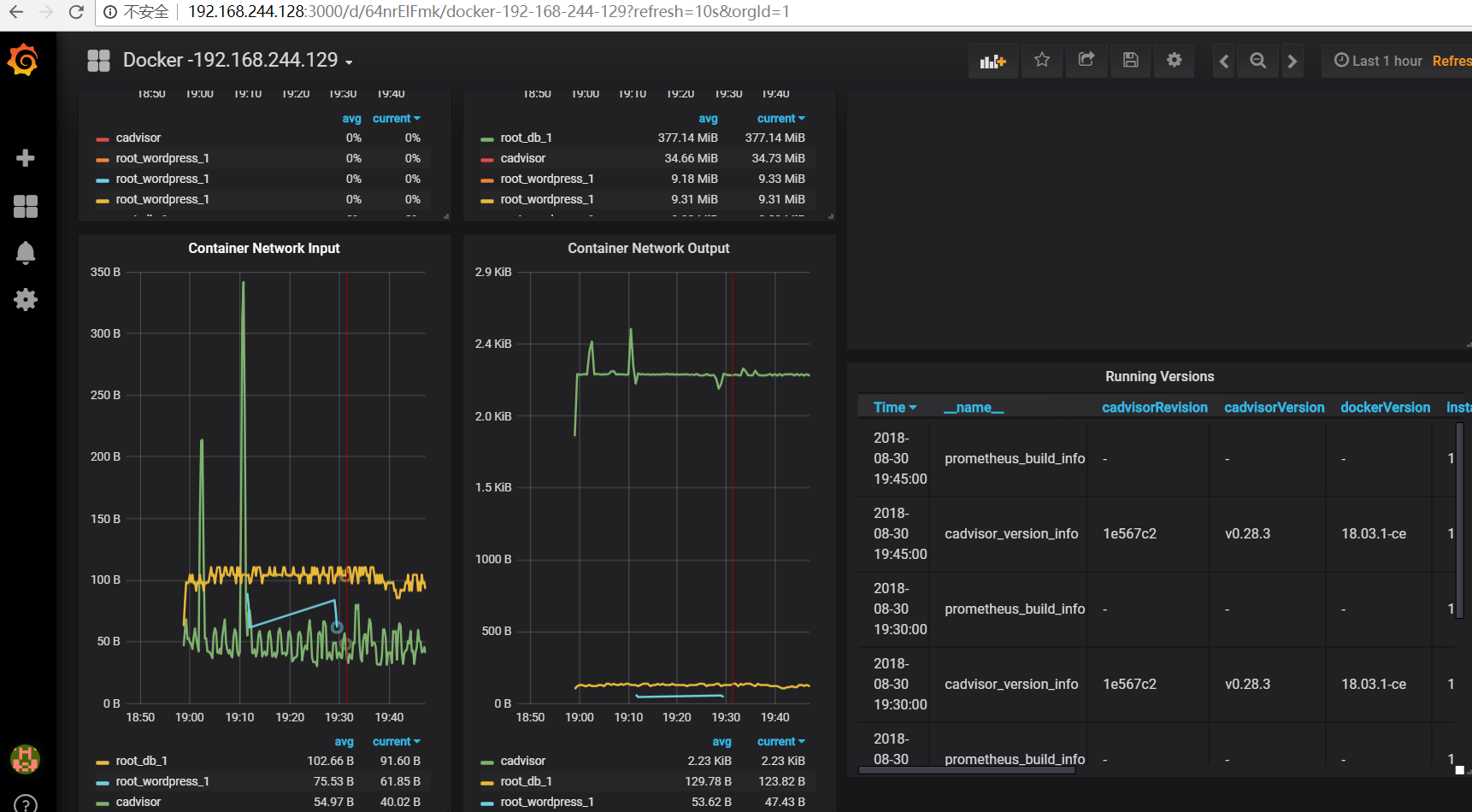
Task: Toggle root_wordpress_1 in Network Output legend
Action: pyautogui.click(x=547, y=802)
